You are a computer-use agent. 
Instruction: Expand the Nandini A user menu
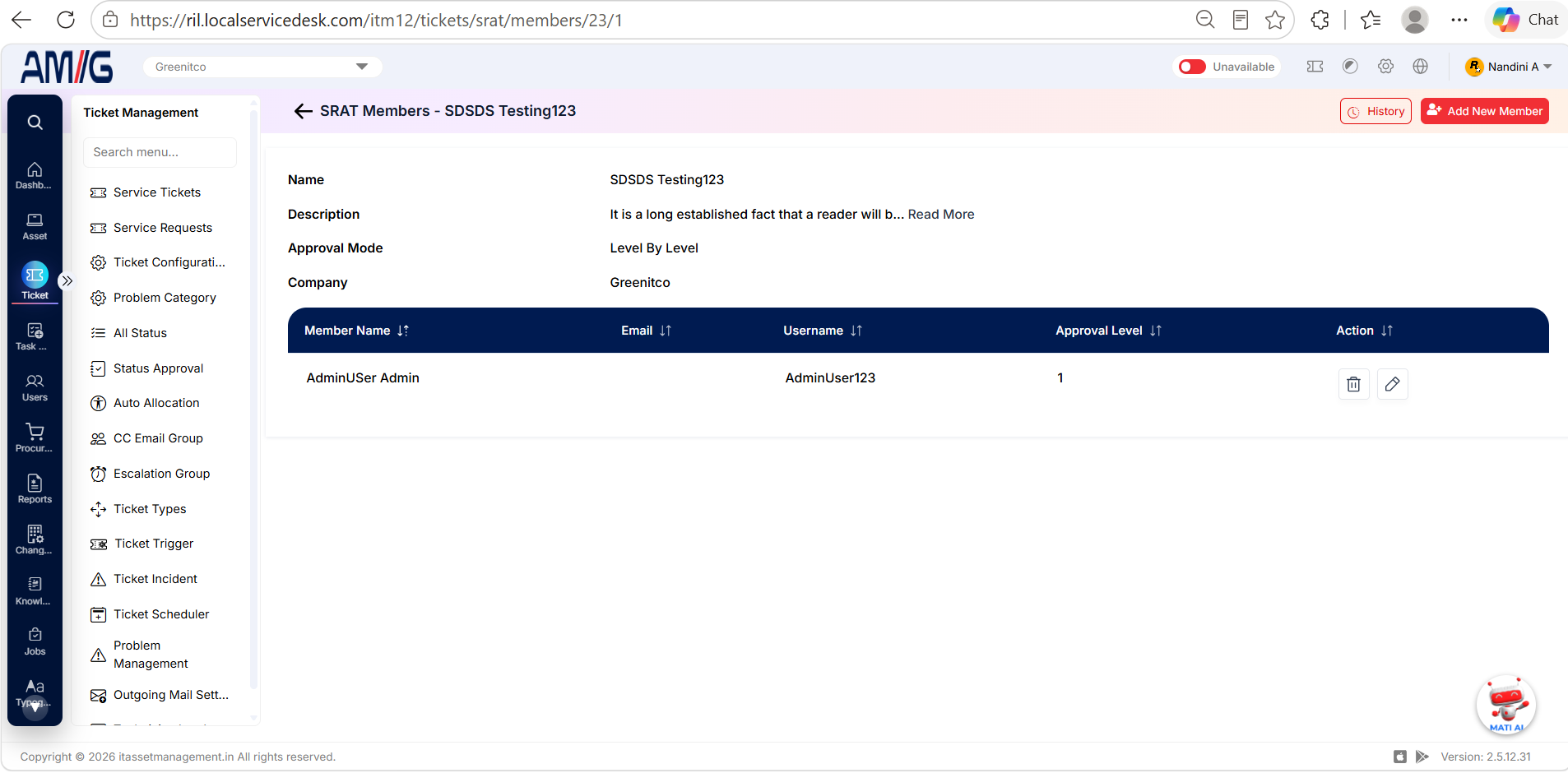[1509, 67]
